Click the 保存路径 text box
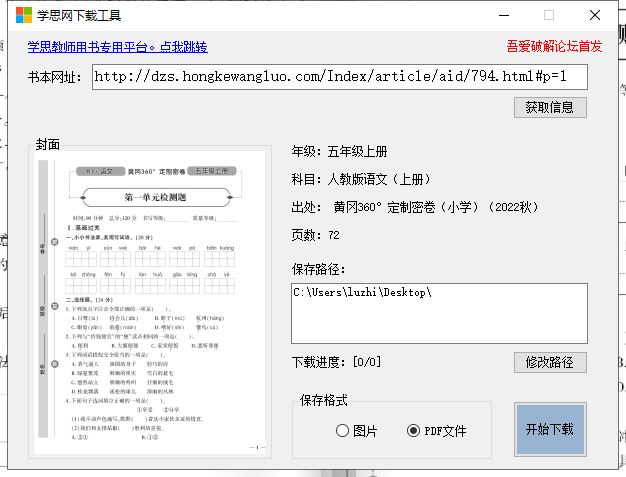Viewport: 626px width, 477px height. (x=439, y=313)
